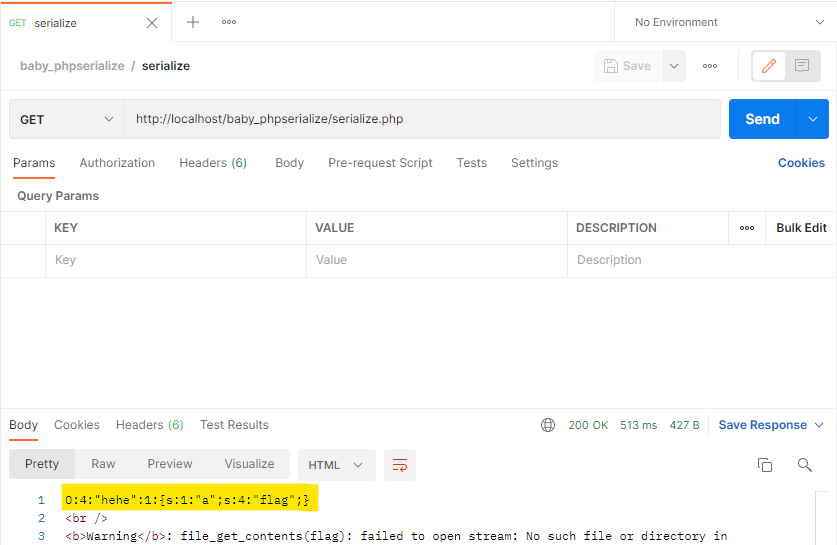This screenshot has width=837, height=545.
Task: Open the comments icon panel
Action: point(802,66)
